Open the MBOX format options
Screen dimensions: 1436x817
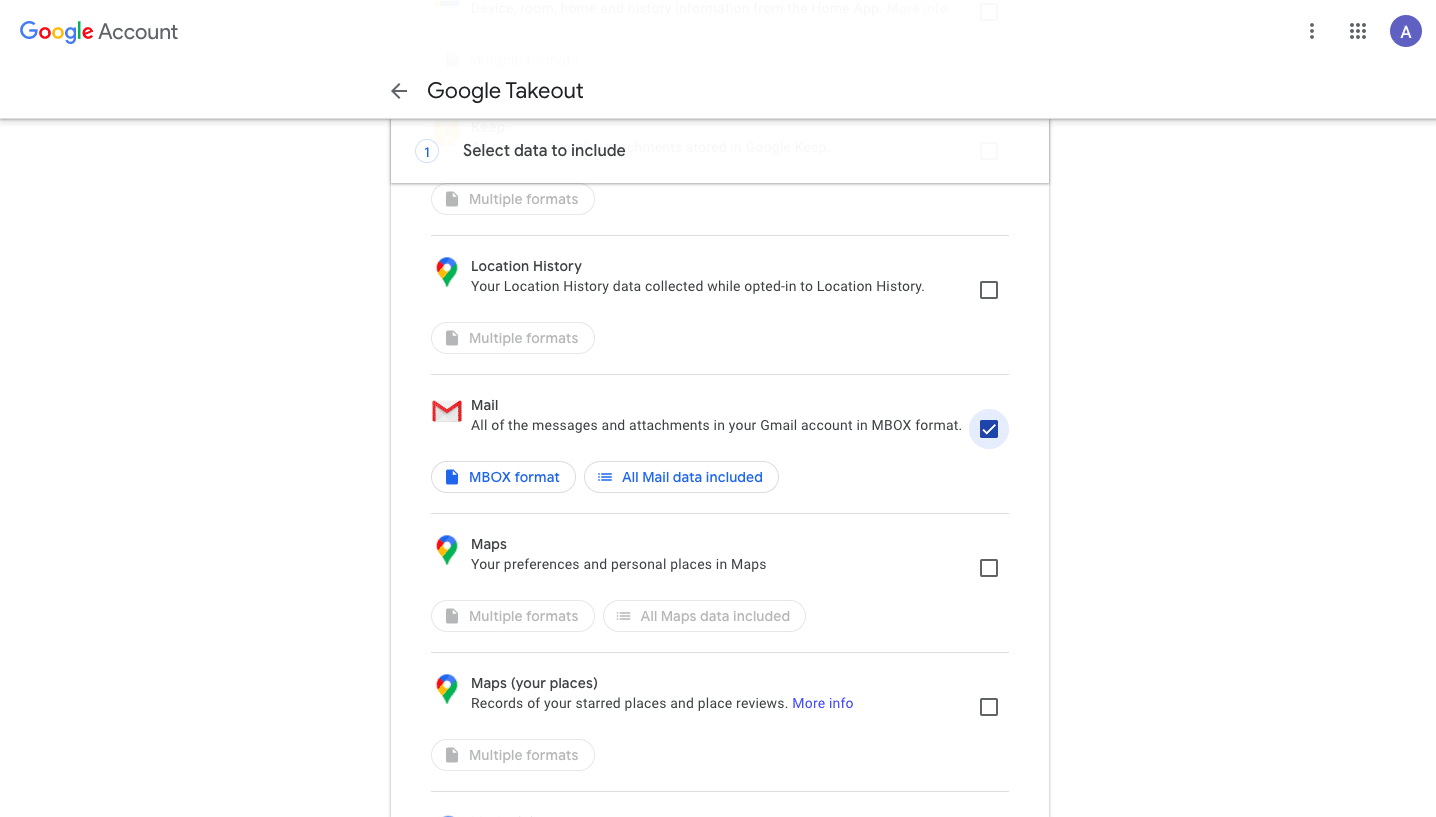point(503,477)
